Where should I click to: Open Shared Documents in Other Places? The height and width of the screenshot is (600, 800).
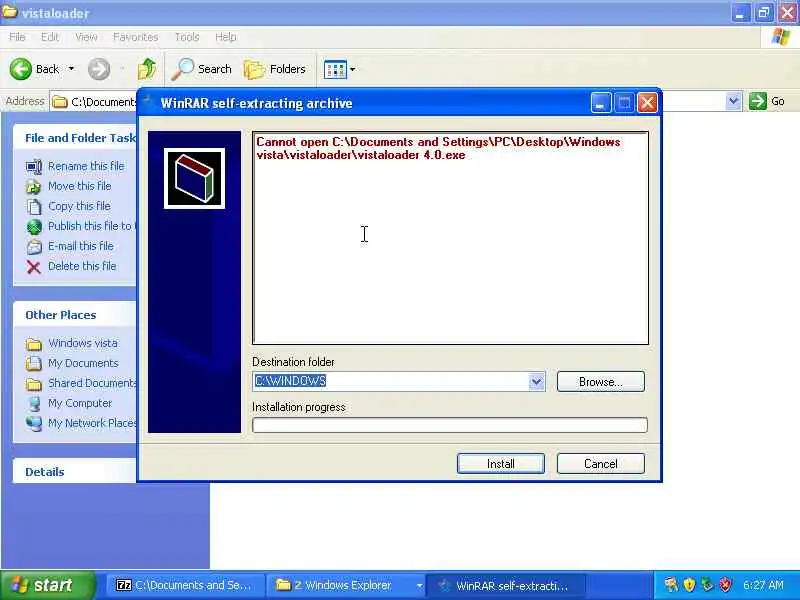pyautogui.click(x=92, y=383)
